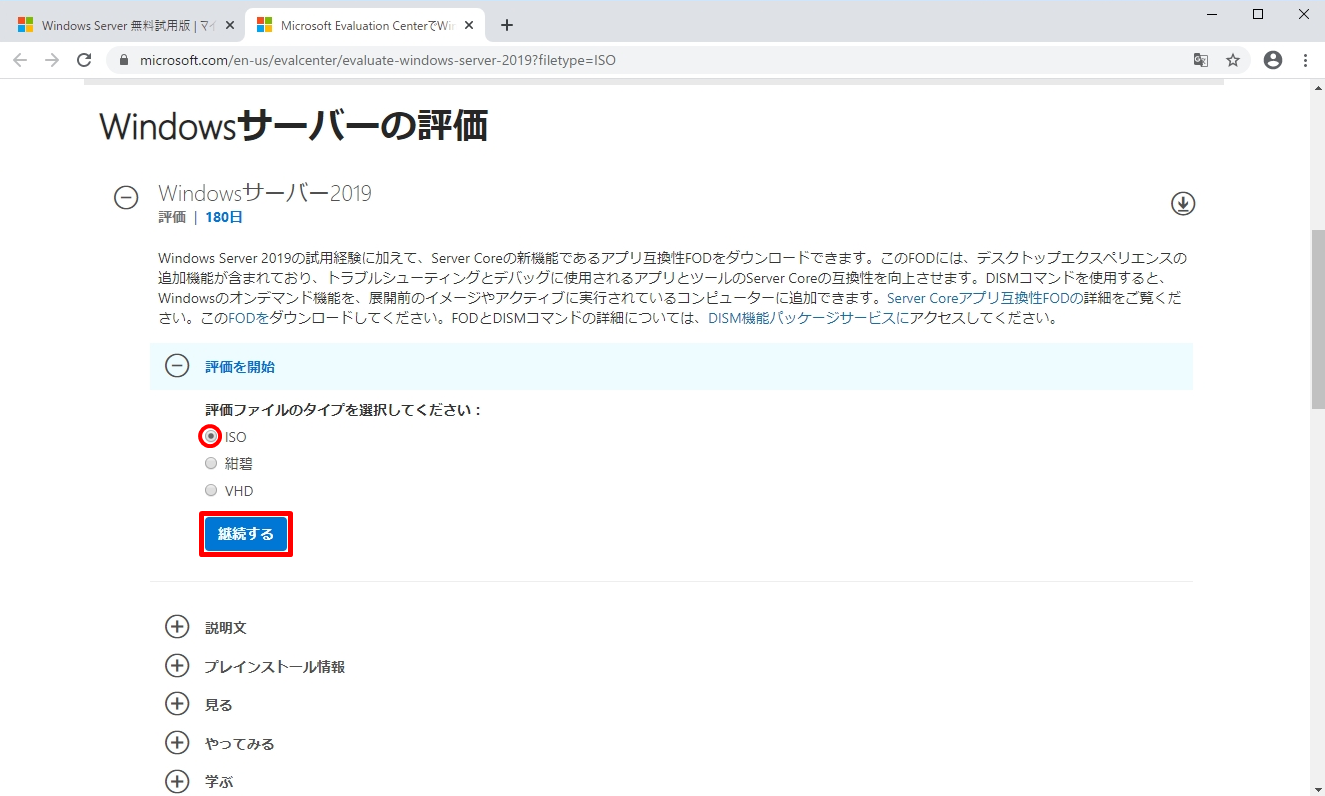The width and height of the screenshot is (1325, 796).
Task: Select the VHD radio button
Action: pyautogui.click(x=211, y=490)
